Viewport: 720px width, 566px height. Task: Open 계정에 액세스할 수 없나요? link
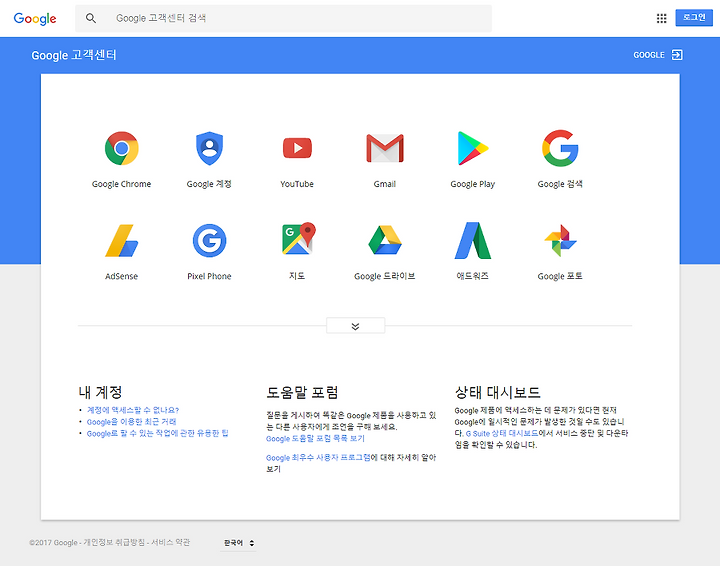(x=133, y=410)
